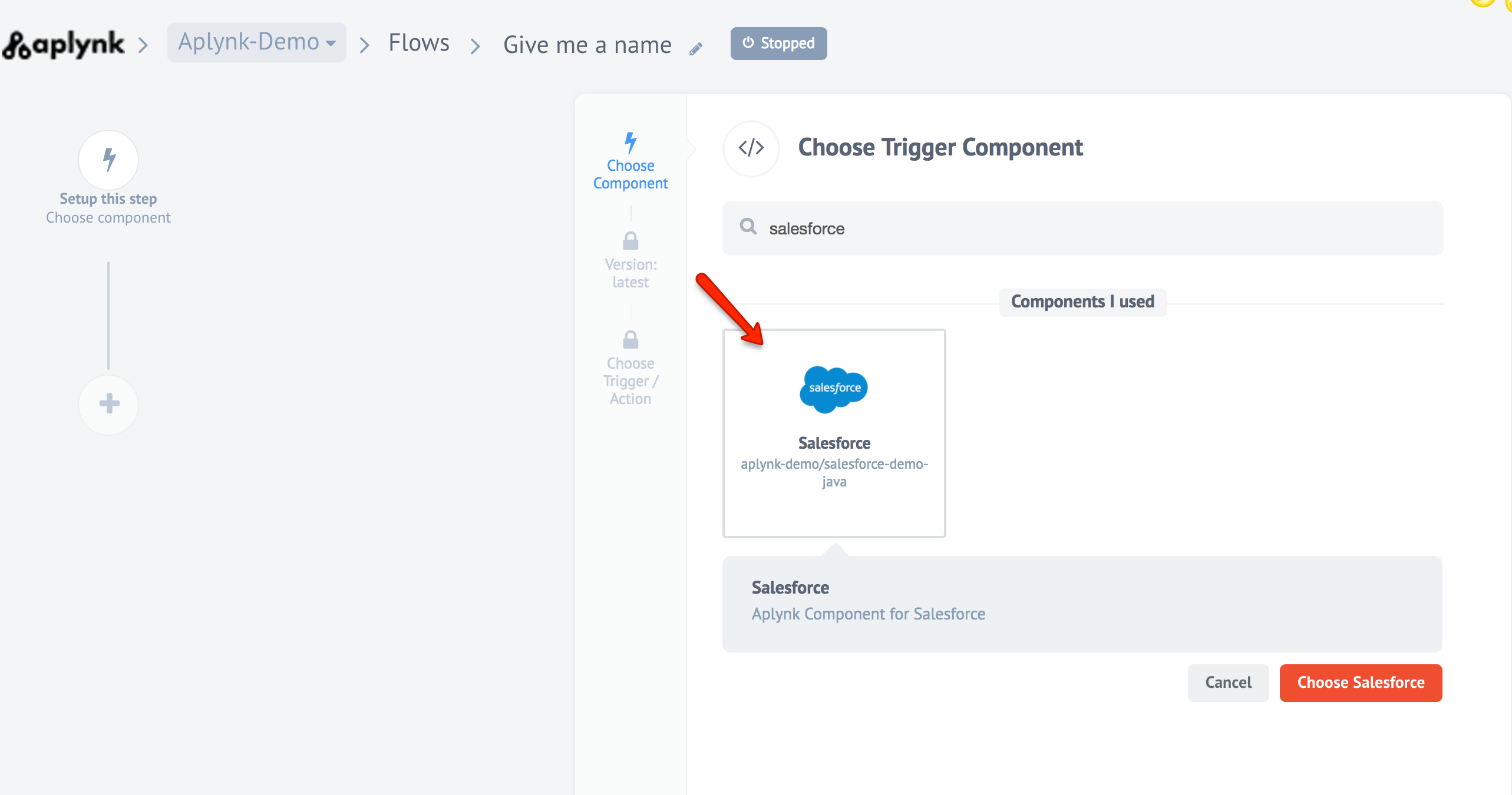The width and height of the screenshot is (1512, 795).
Task: Click the Version latest lock icon
Action: click(x=630, y=241)
